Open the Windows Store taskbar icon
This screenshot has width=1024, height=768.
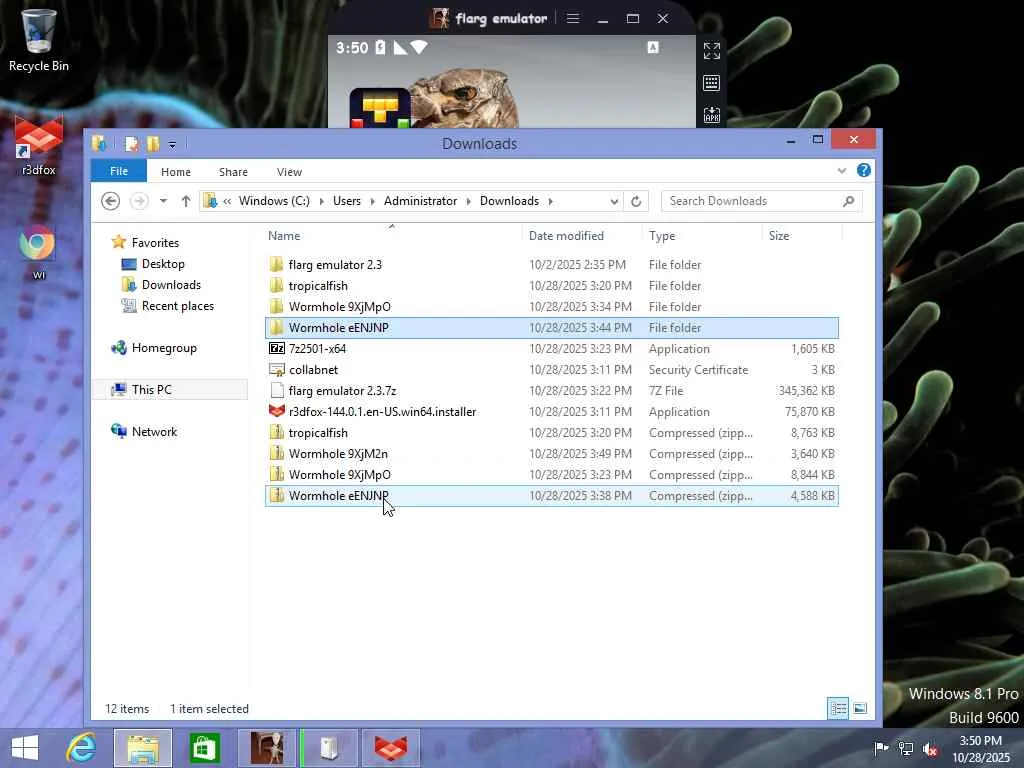(x=204, y=748)
